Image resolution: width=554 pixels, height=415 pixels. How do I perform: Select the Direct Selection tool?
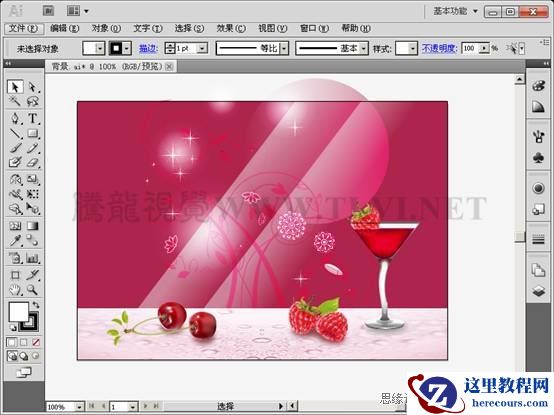point(33,87)
